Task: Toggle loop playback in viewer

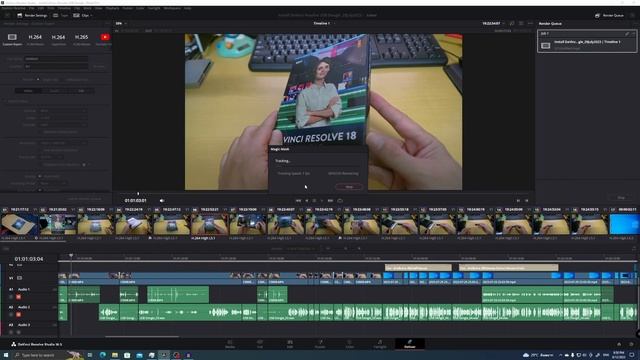Action: (x=340, y=200)
